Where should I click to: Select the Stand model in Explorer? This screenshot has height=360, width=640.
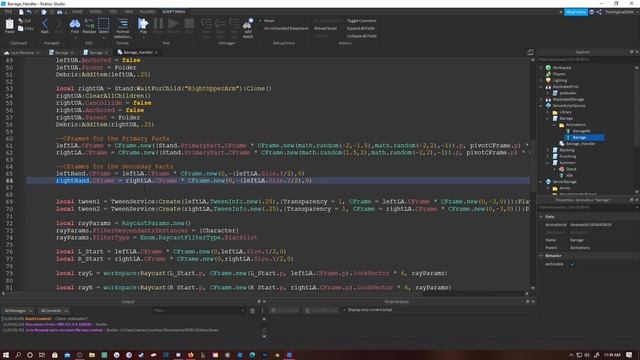567,169
